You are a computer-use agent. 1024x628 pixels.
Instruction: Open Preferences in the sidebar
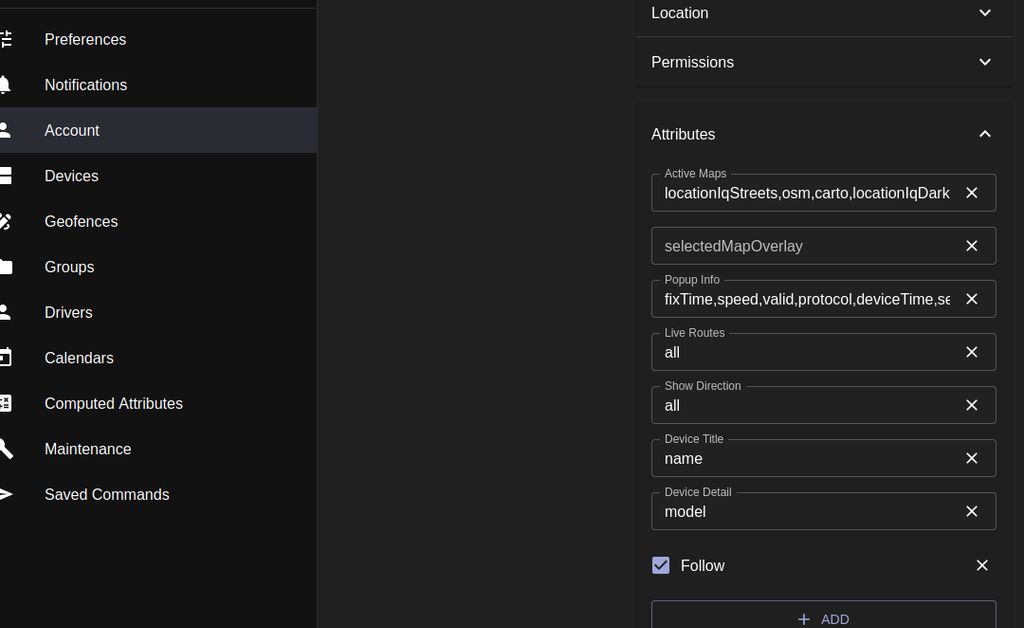point(85,40)
